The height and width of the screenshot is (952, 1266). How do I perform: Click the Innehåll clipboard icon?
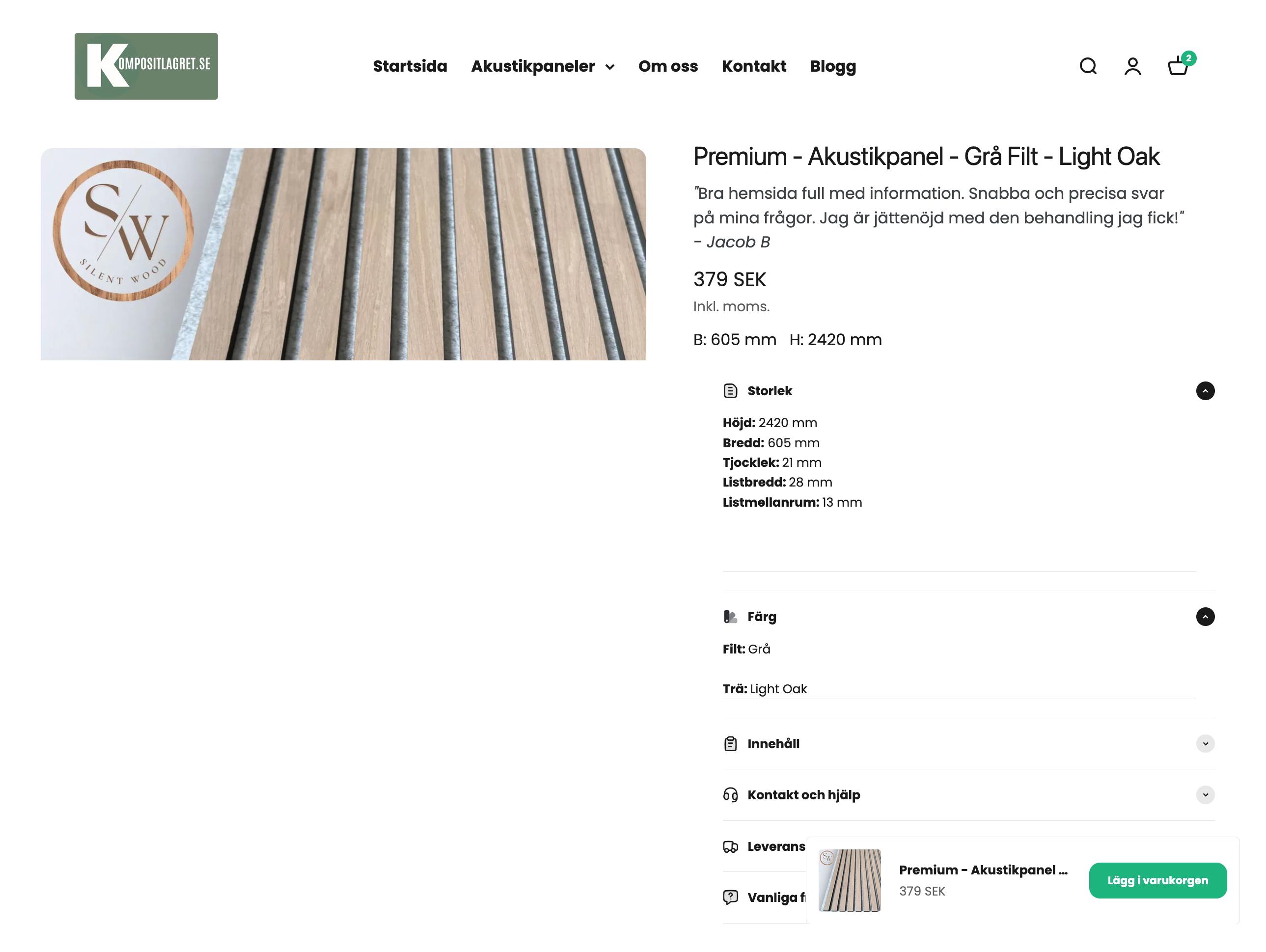pos(730,744)
